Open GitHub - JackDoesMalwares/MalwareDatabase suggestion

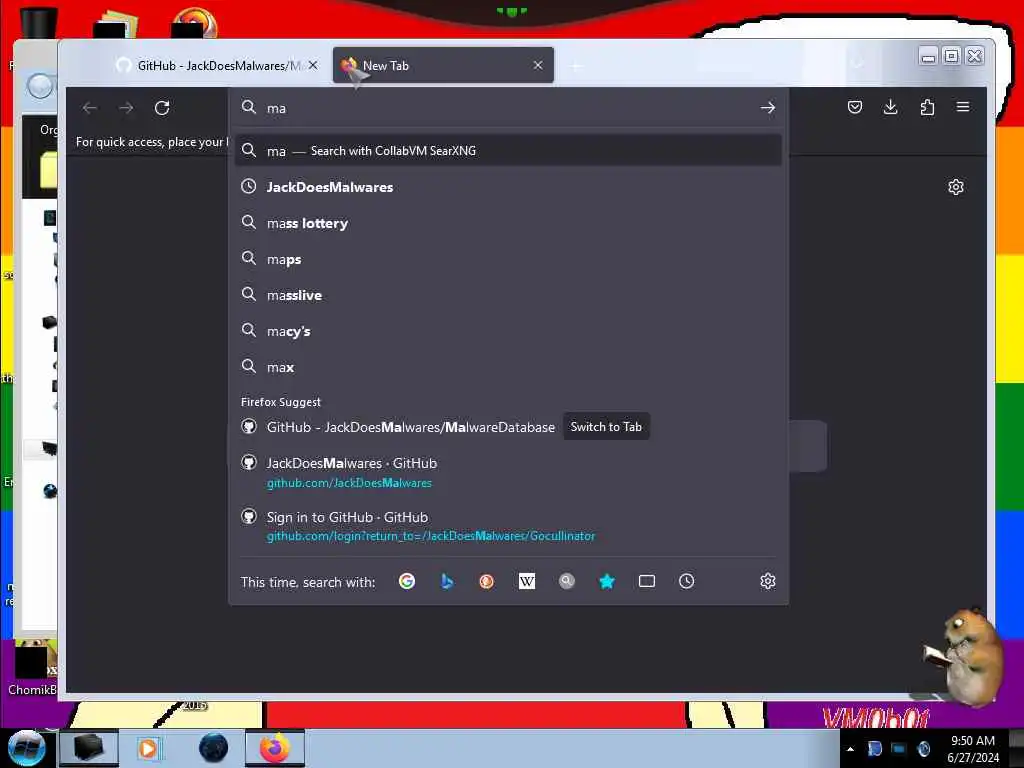pyautogui.click(x=410, y=427)
